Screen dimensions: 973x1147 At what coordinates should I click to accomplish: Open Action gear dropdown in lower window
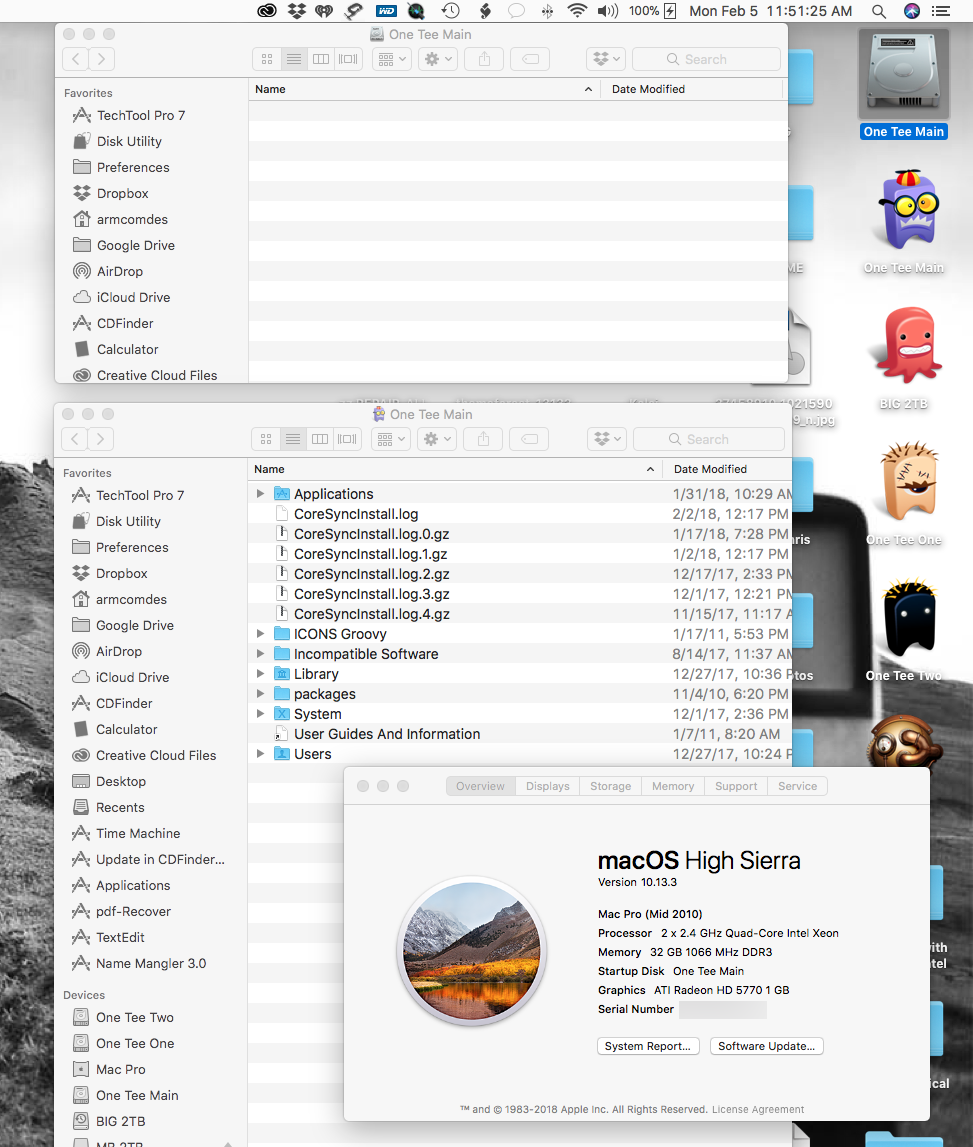coord(437,439)
